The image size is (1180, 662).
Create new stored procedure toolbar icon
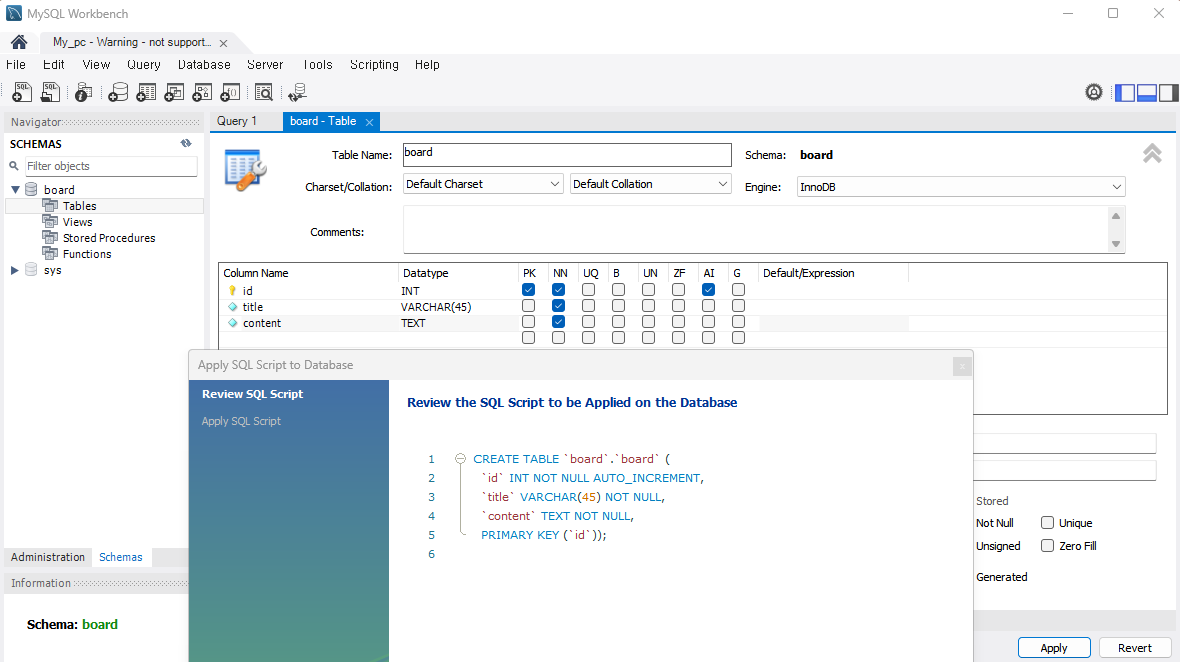202,93
